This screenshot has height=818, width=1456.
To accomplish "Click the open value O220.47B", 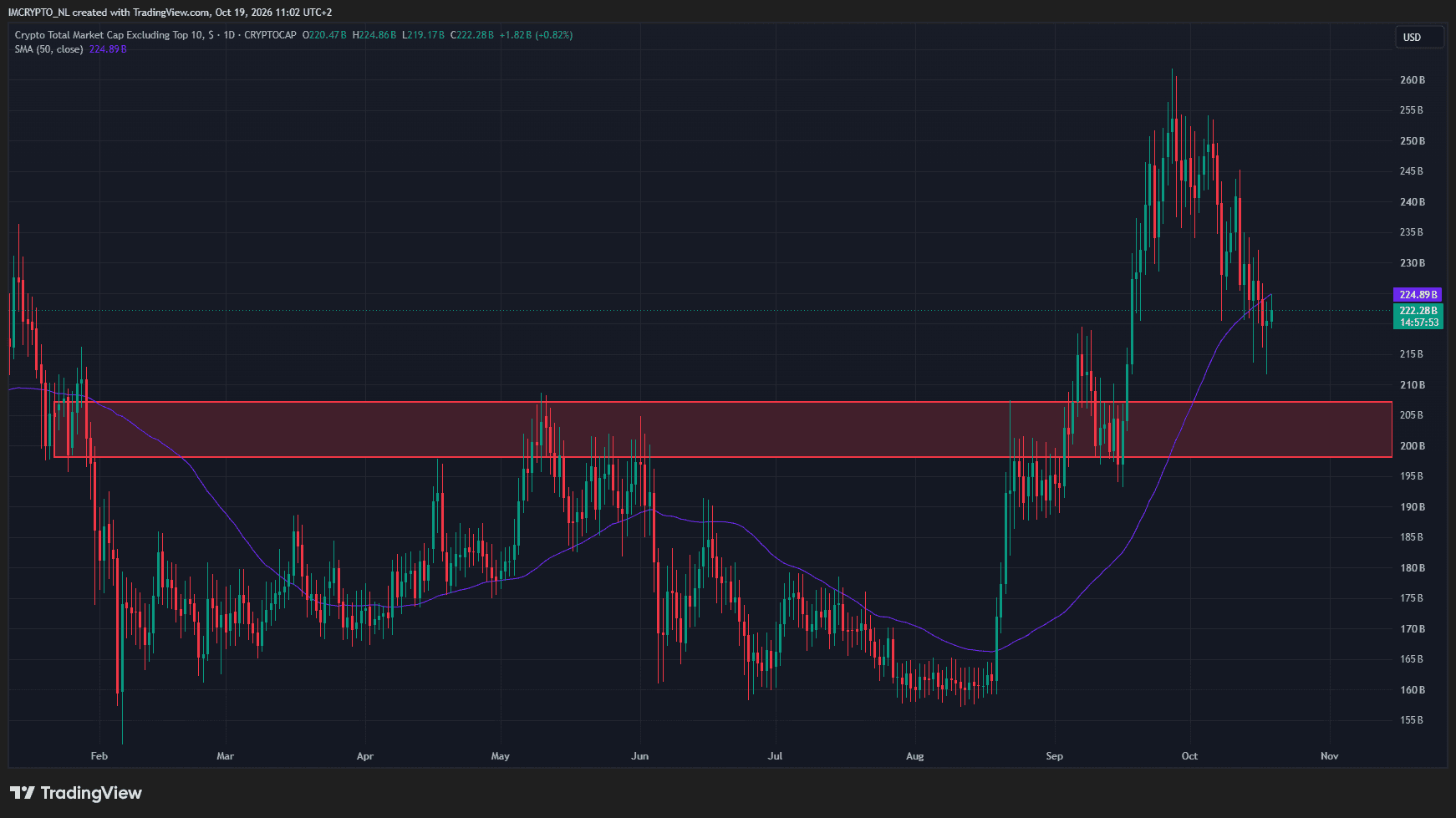I will tap(325, 35).
